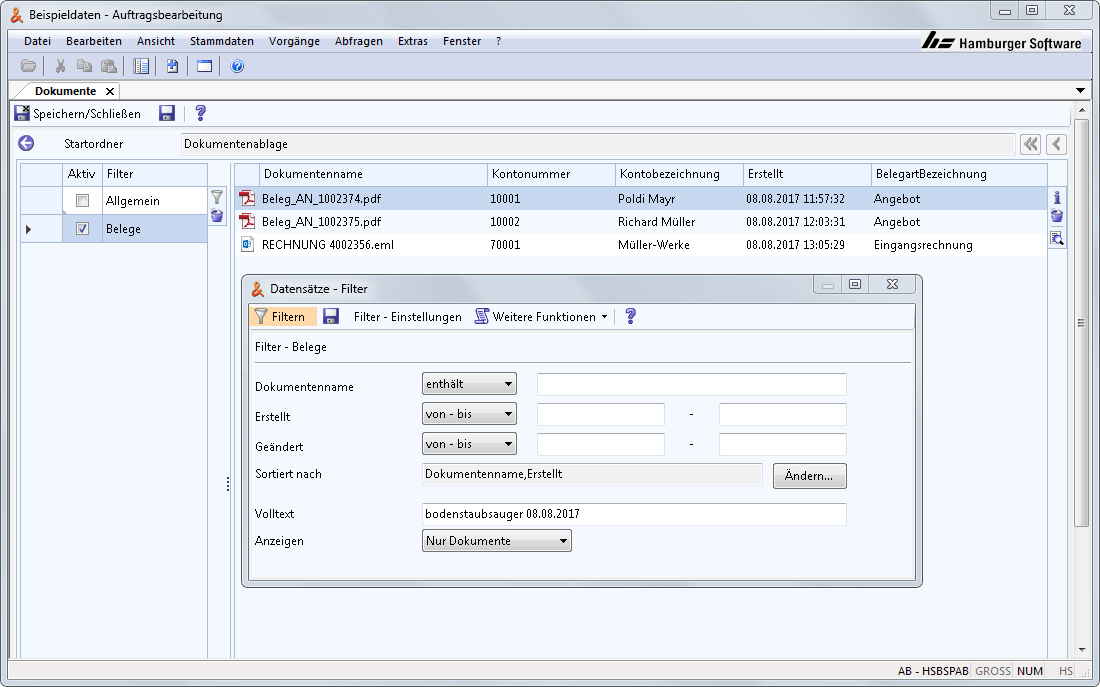Open the Dokumentenname 'enthält' operator dropdown

coord(469,384)
